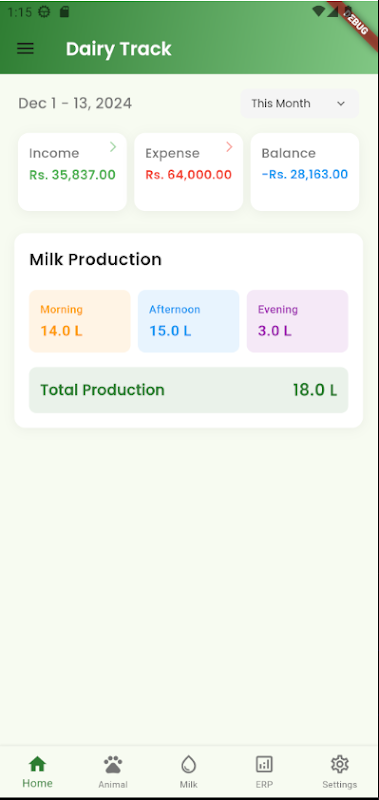The image size is (379, 800).
Task: Expand the This Month dropdown
Action: pos(299,104)
